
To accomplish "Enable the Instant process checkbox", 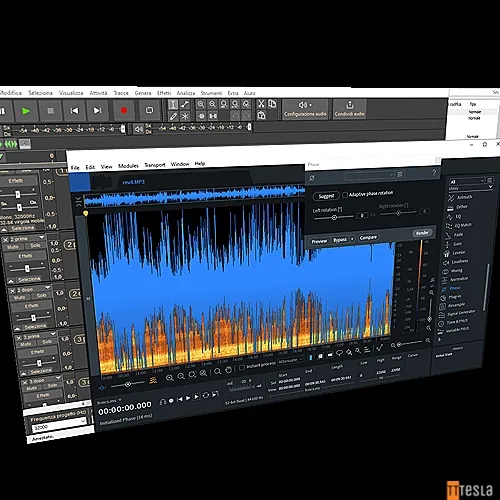I will (242, 367).
